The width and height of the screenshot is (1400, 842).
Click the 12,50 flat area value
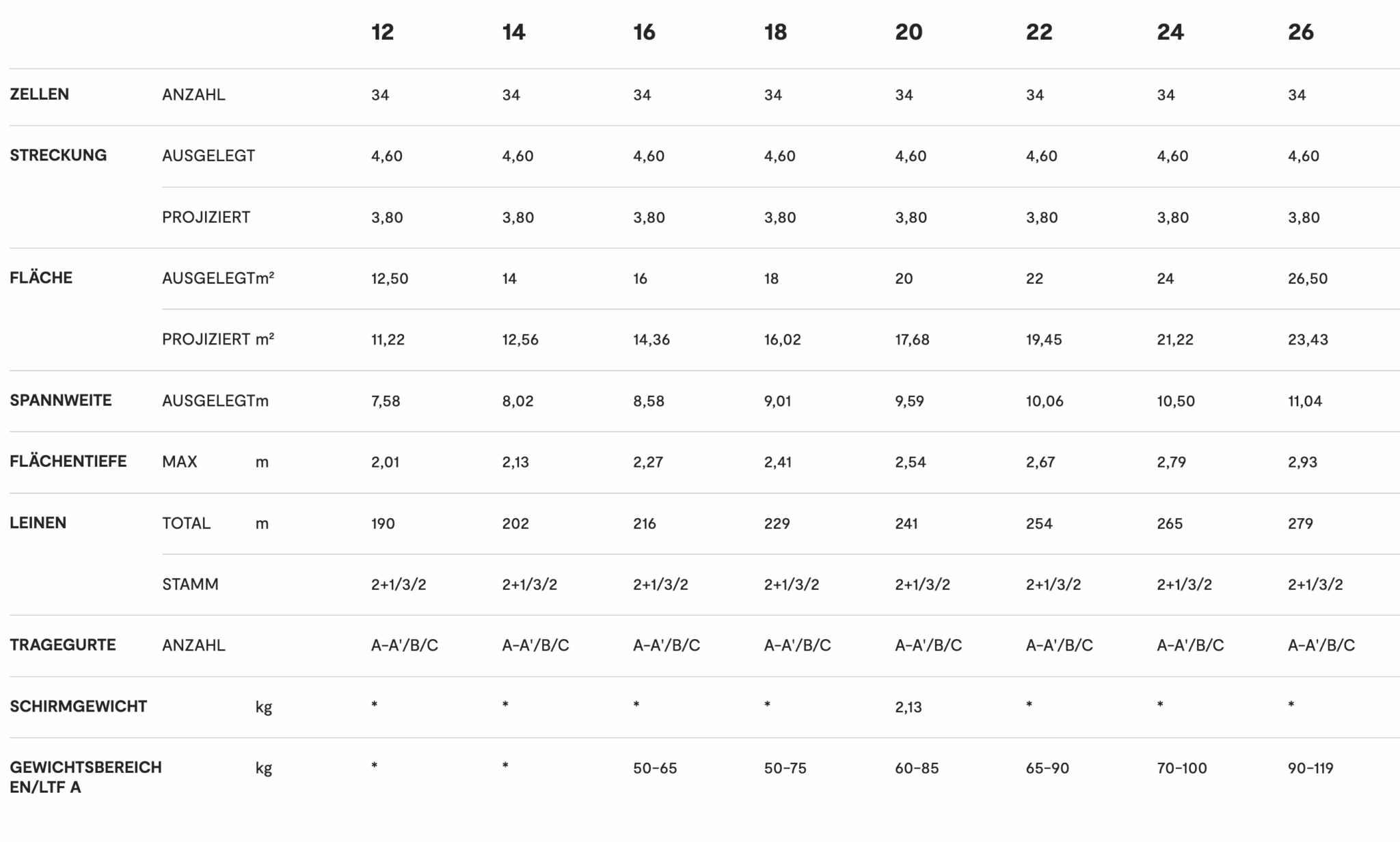pos(390,279)
